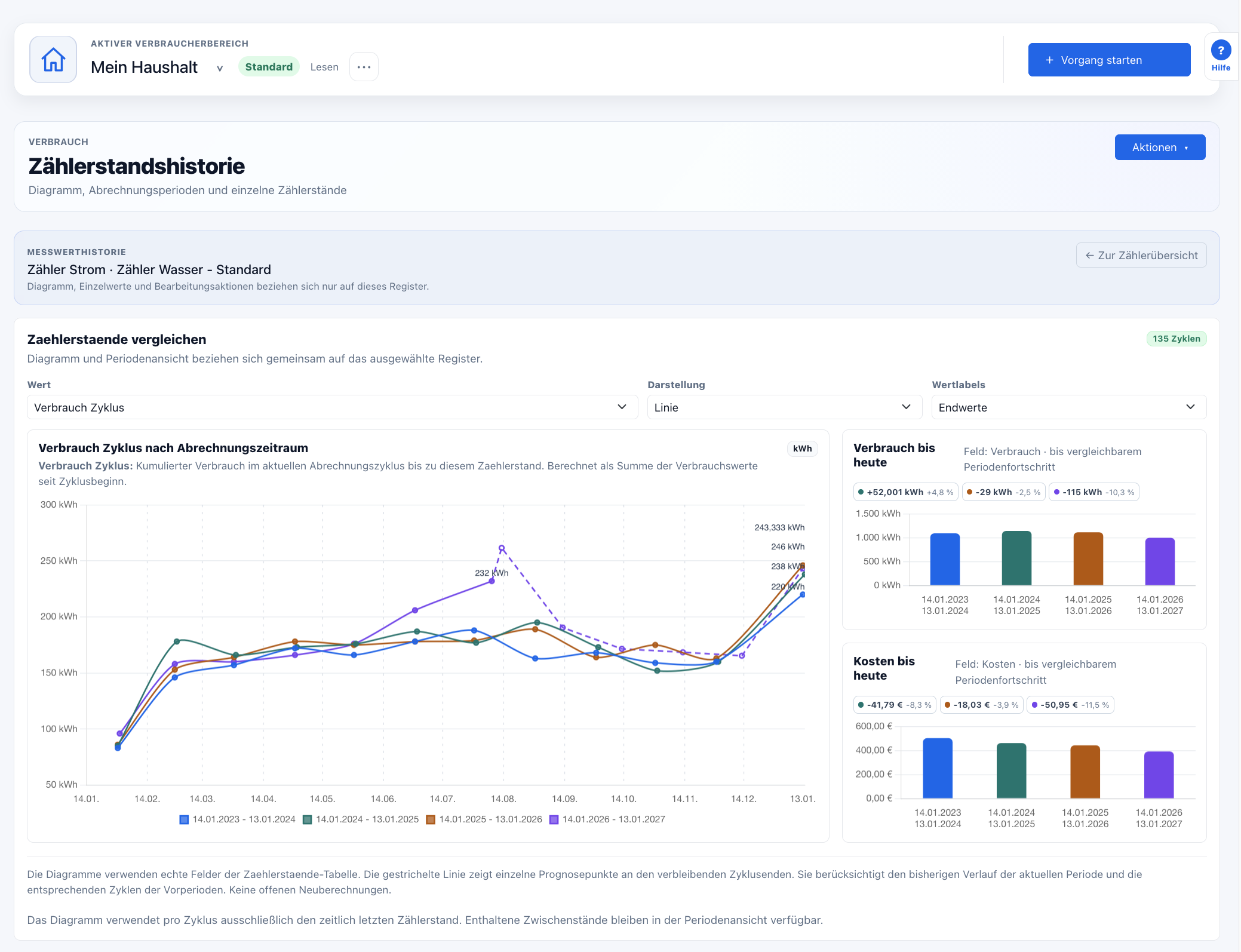The image size is (1241, 952).
Task: Select the Lesen mode label
Action: (x=324, y=67)
